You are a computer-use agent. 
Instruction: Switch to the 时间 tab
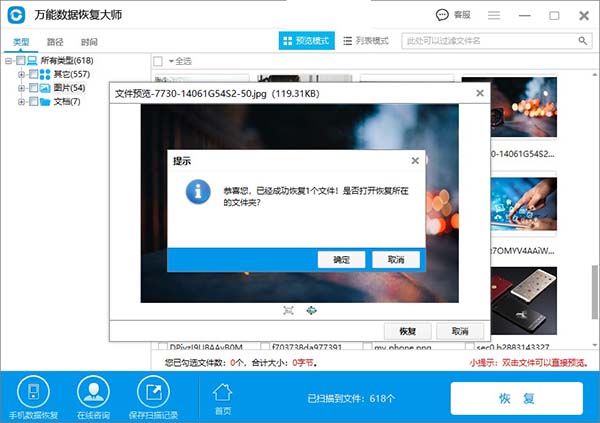coord(89,42)
